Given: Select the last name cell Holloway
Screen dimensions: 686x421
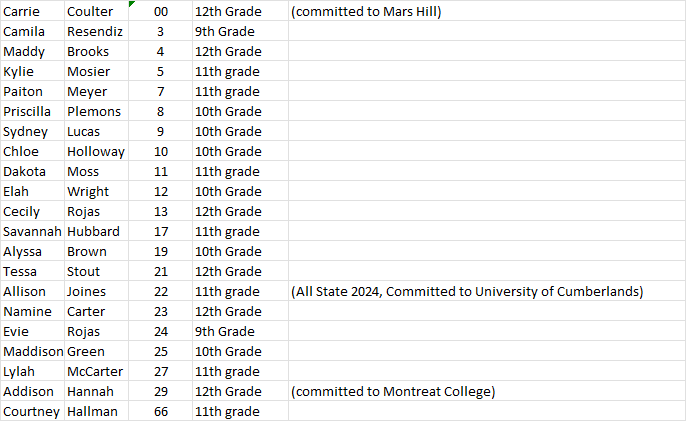Looking at the screenshot, I should click(96, 151).
